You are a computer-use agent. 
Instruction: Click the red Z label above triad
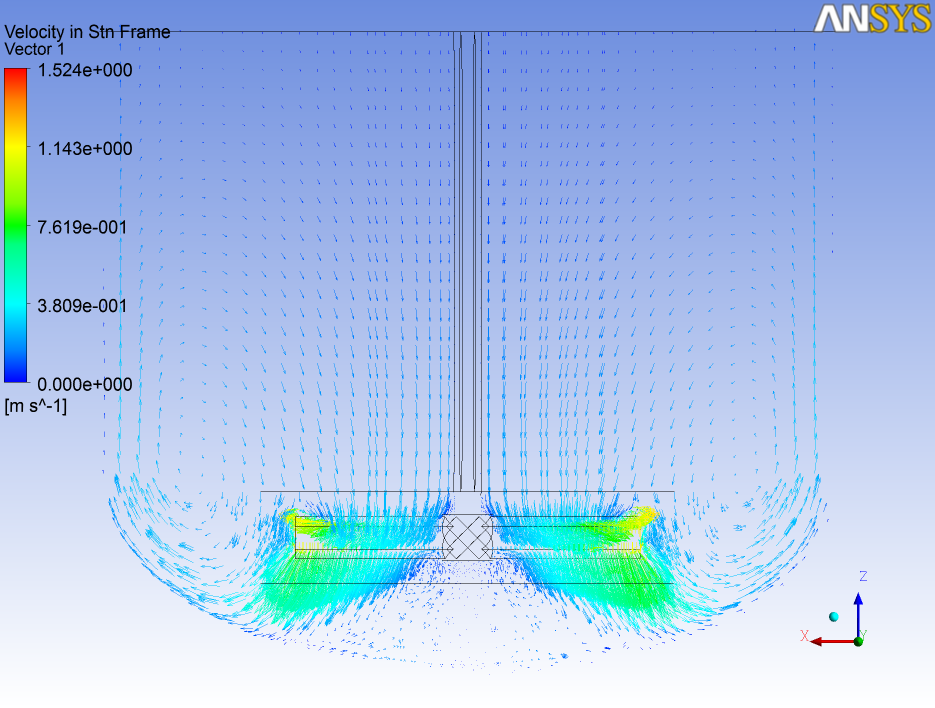click(x=862, y=576)
